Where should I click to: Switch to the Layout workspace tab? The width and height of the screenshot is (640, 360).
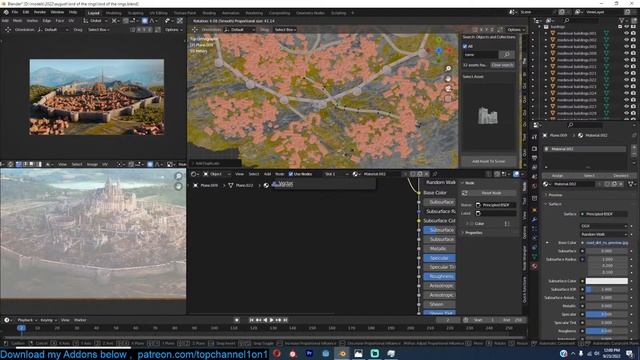tap(93, 13)
